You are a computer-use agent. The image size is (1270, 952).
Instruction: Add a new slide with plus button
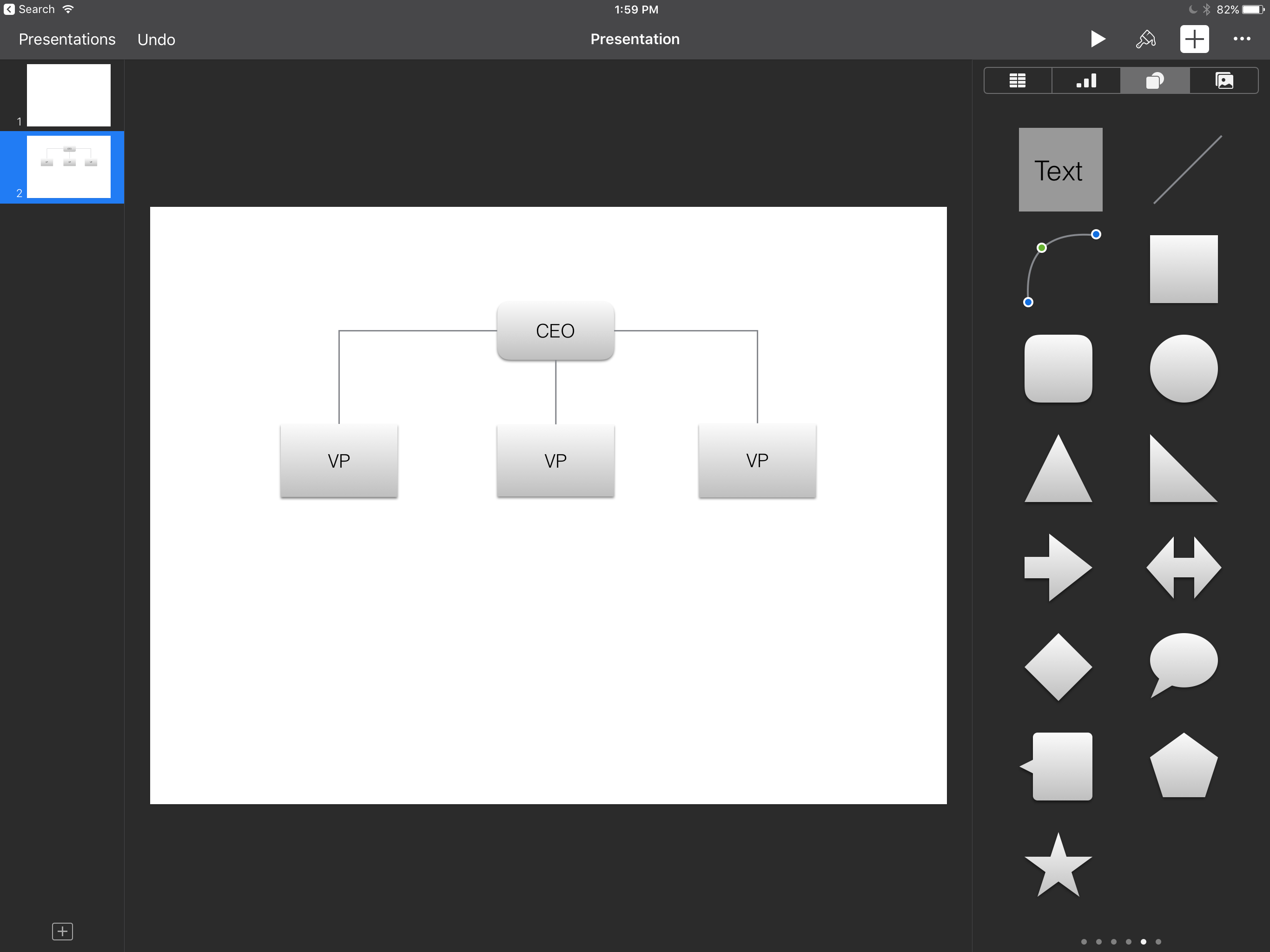click(63, 931)
